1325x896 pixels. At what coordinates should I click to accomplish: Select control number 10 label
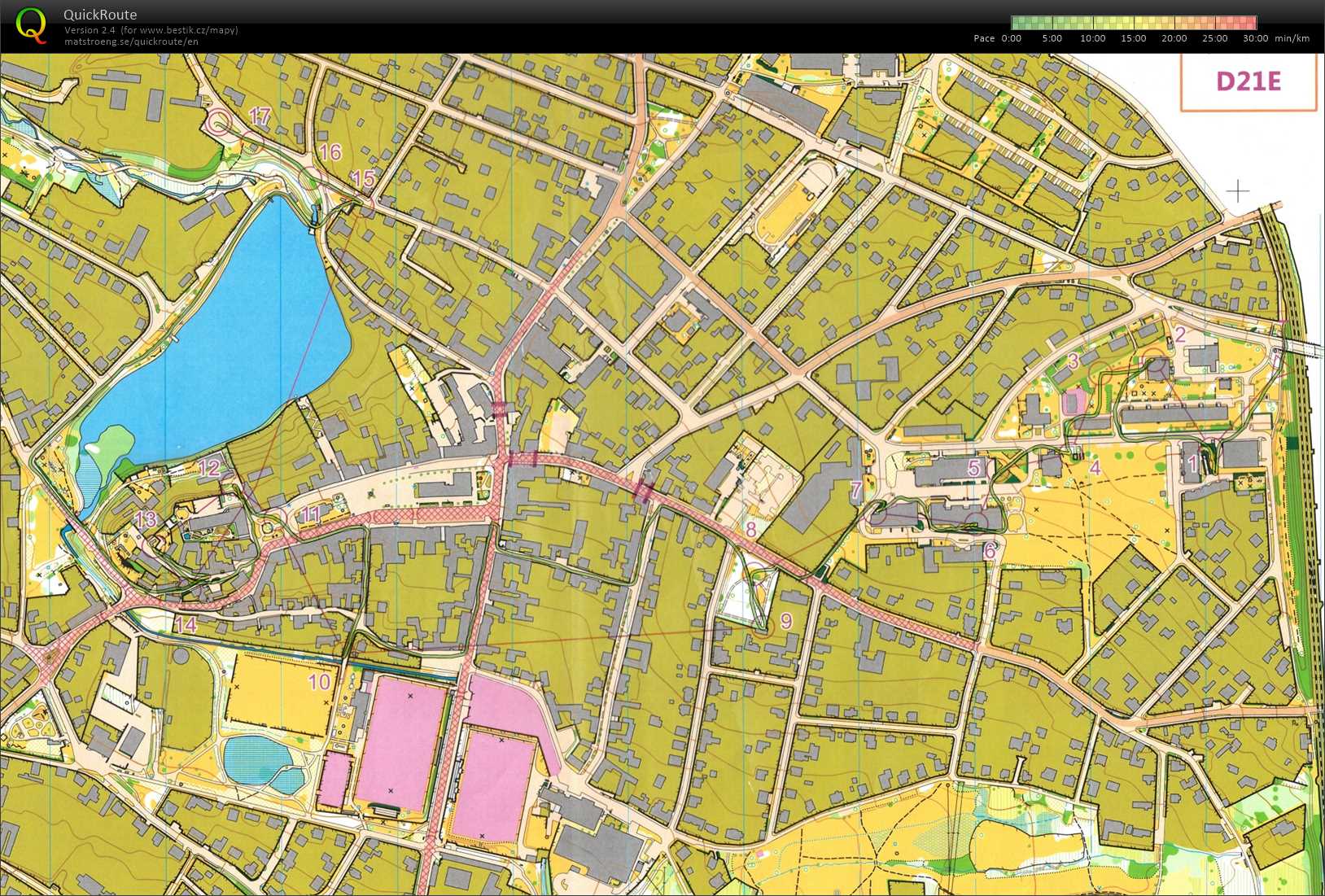point(319,682)
